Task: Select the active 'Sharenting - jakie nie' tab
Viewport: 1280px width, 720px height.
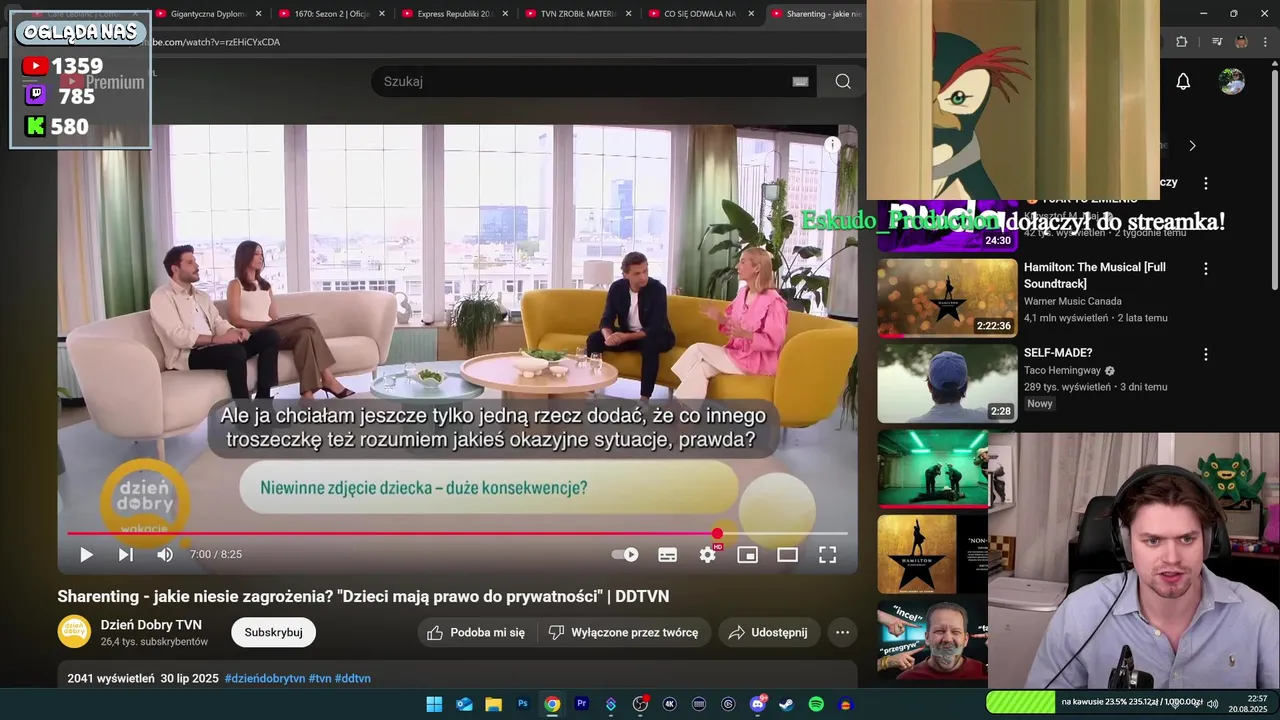Action: pos(816,14)
